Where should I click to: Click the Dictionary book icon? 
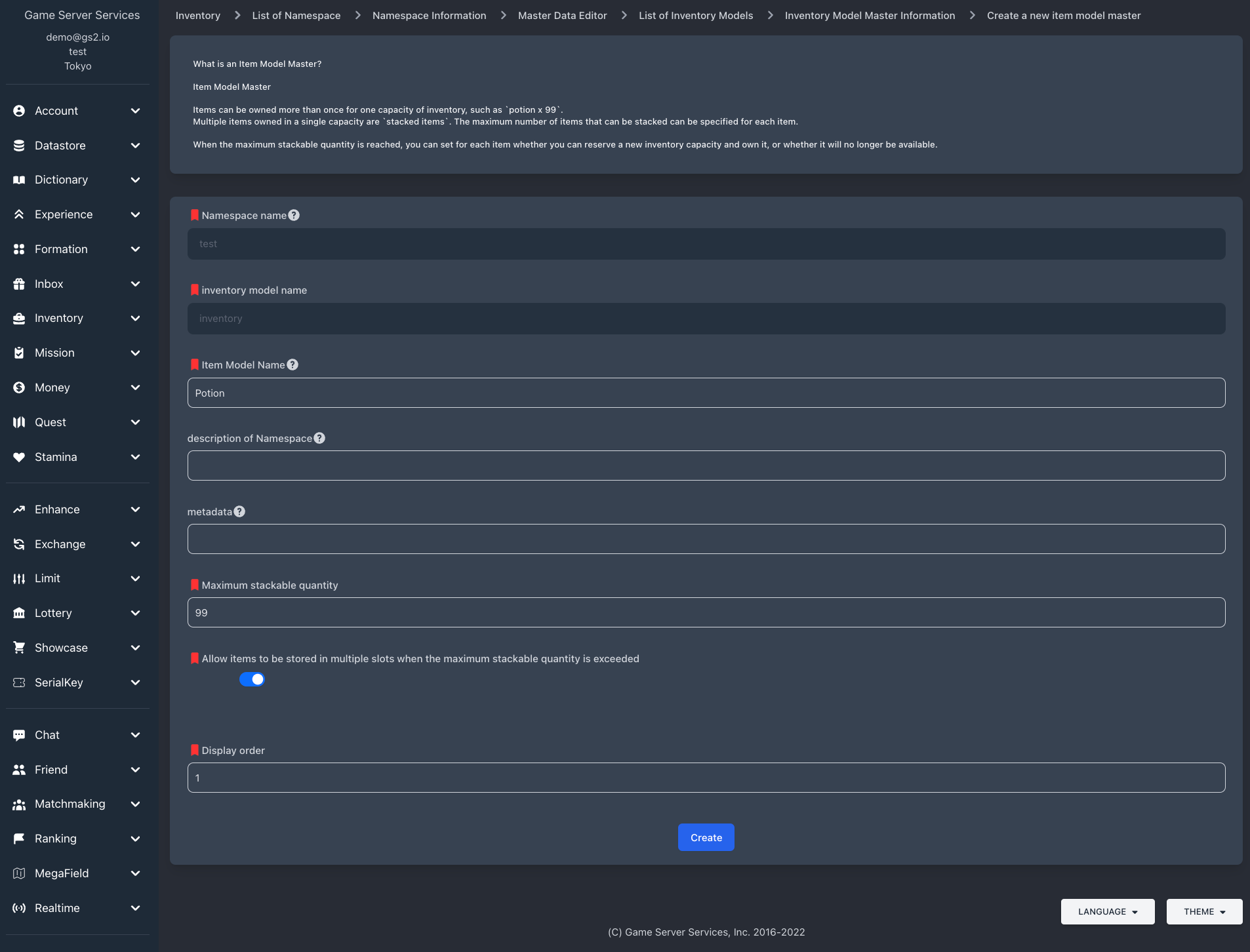(x=19, y=180)
